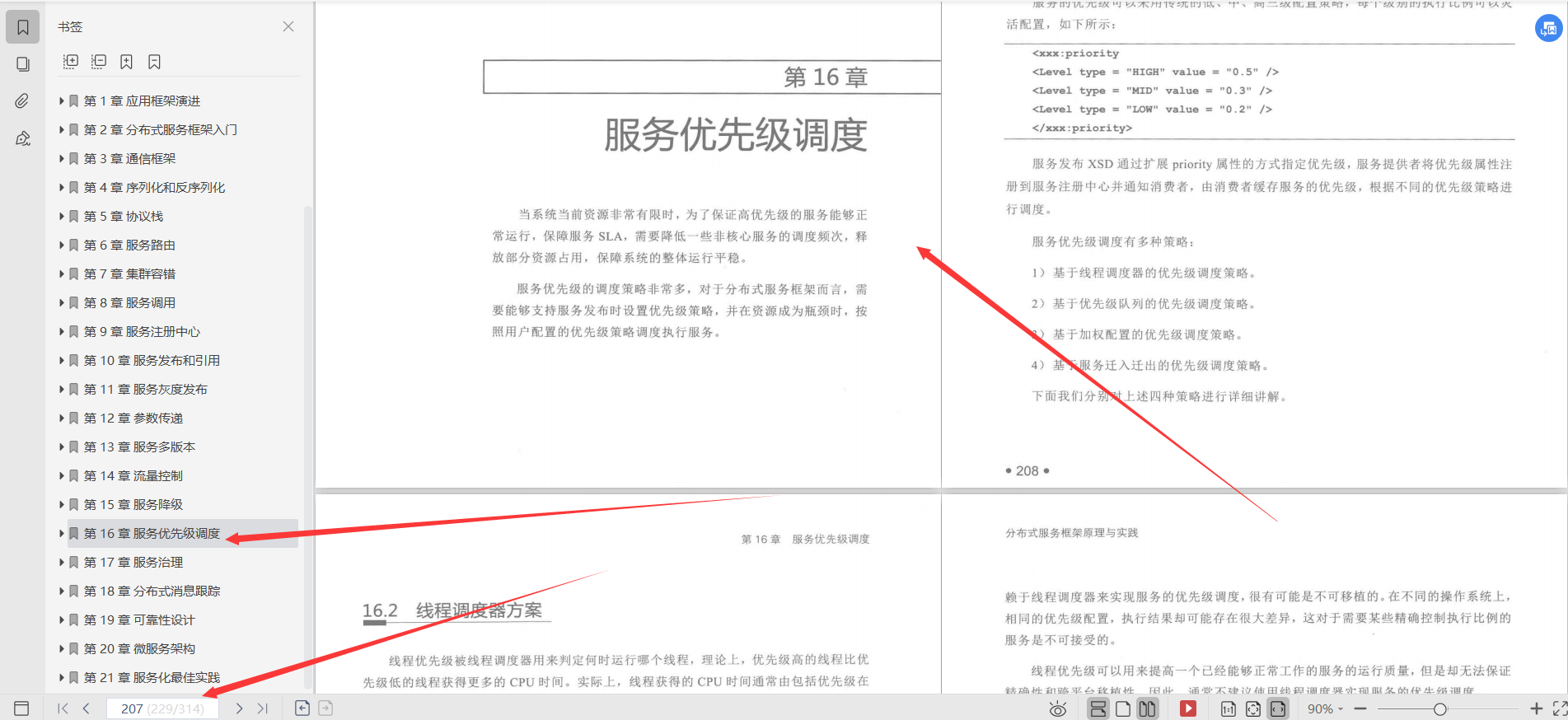Screen dimensions: 1568x720
Task: Click the delete bookmark icon
Action: point(154,62)
